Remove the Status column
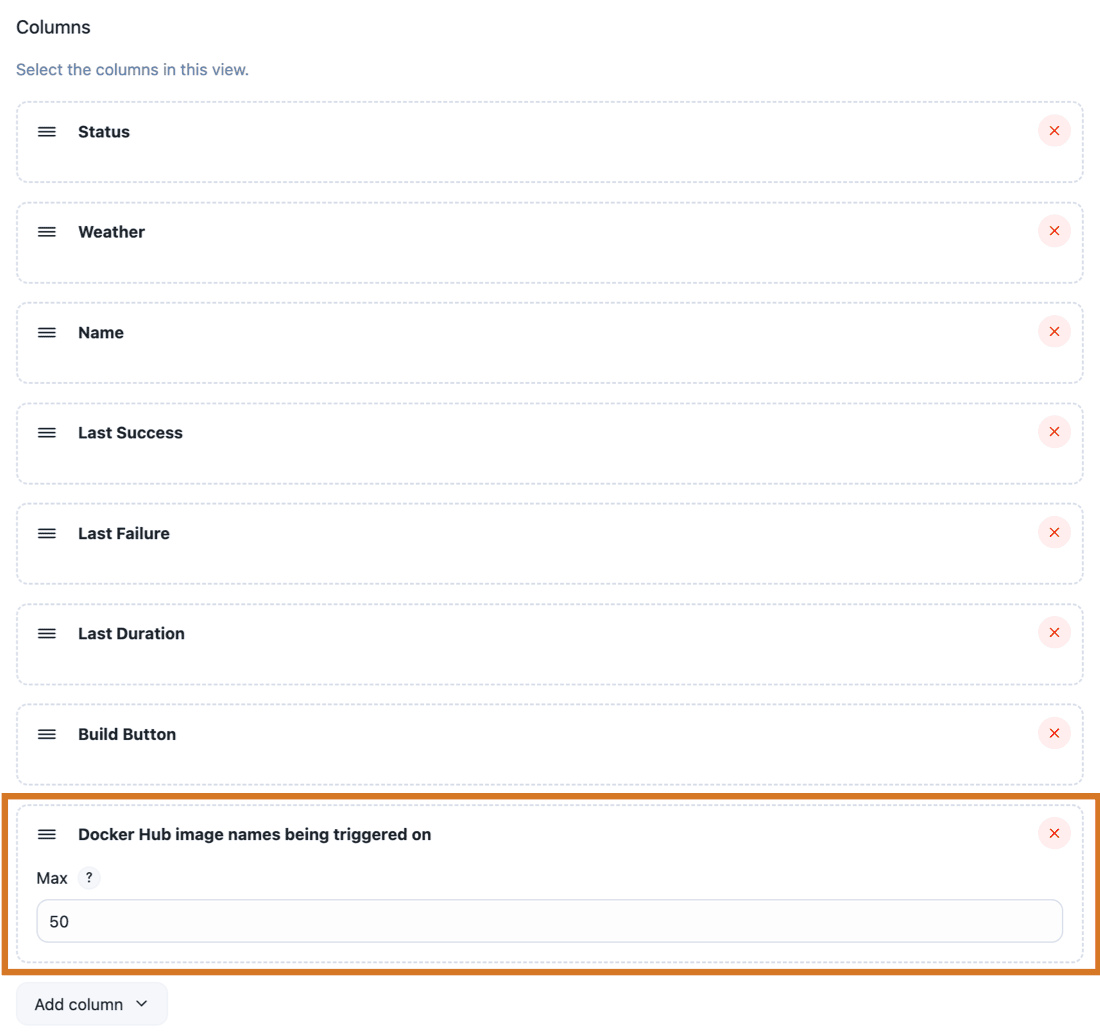Screen dimensions: 1100x1036 pos(1054,131)
